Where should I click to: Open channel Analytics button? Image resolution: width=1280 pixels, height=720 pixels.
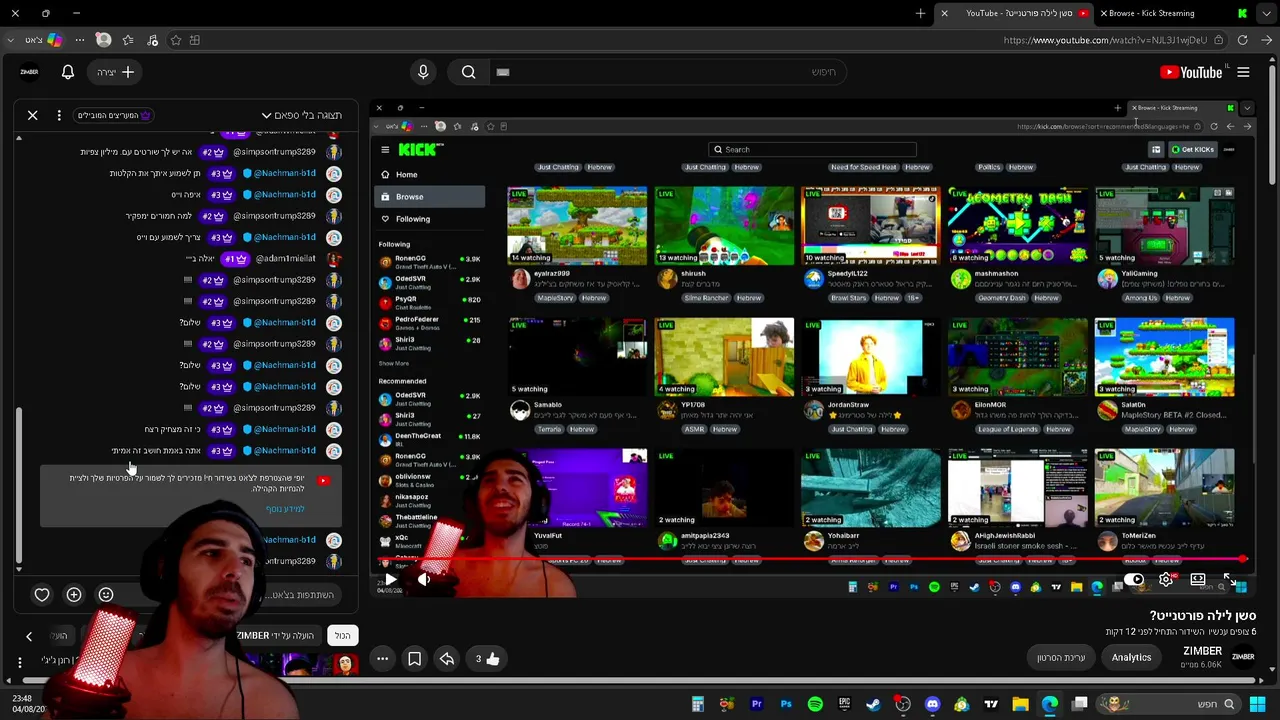[1131, 657]
